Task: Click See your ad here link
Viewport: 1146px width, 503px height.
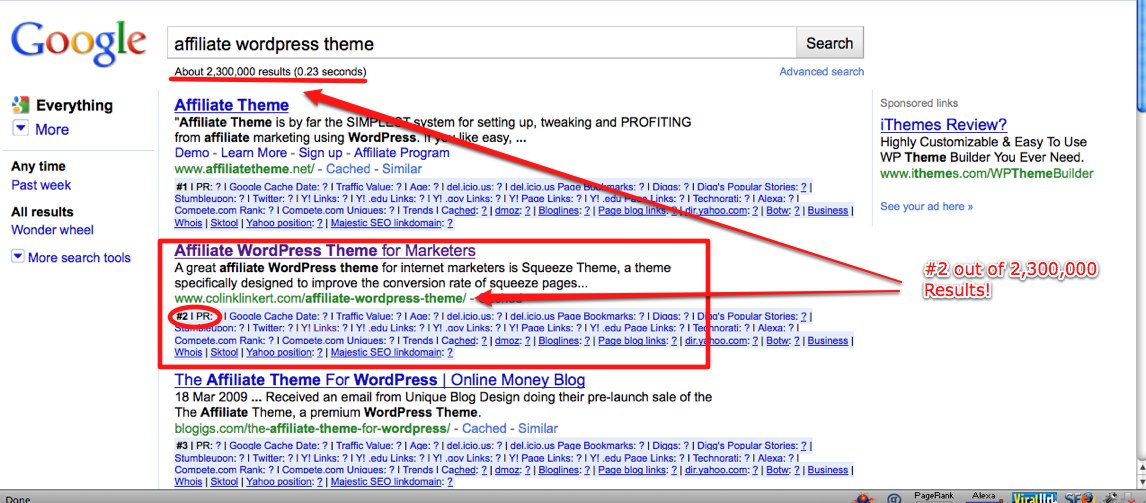Action: point(926,206)
